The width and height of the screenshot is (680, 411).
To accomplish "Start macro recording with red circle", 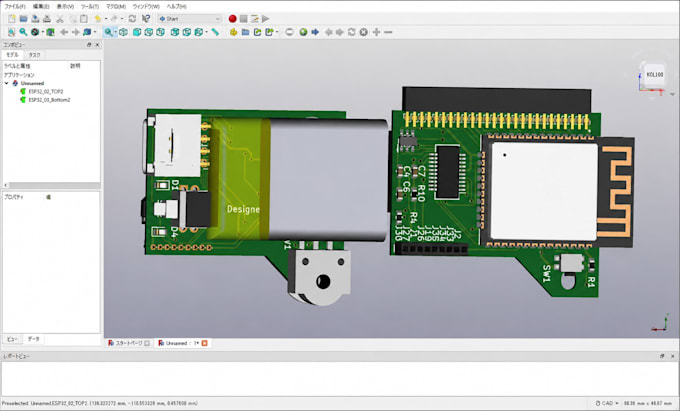I will (x=232, y=19).
